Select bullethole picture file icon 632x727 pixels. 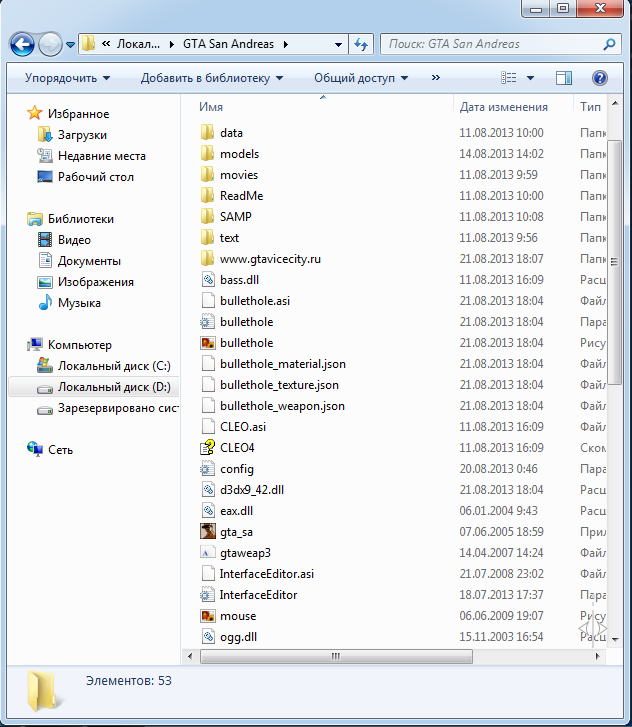point(208,343)
